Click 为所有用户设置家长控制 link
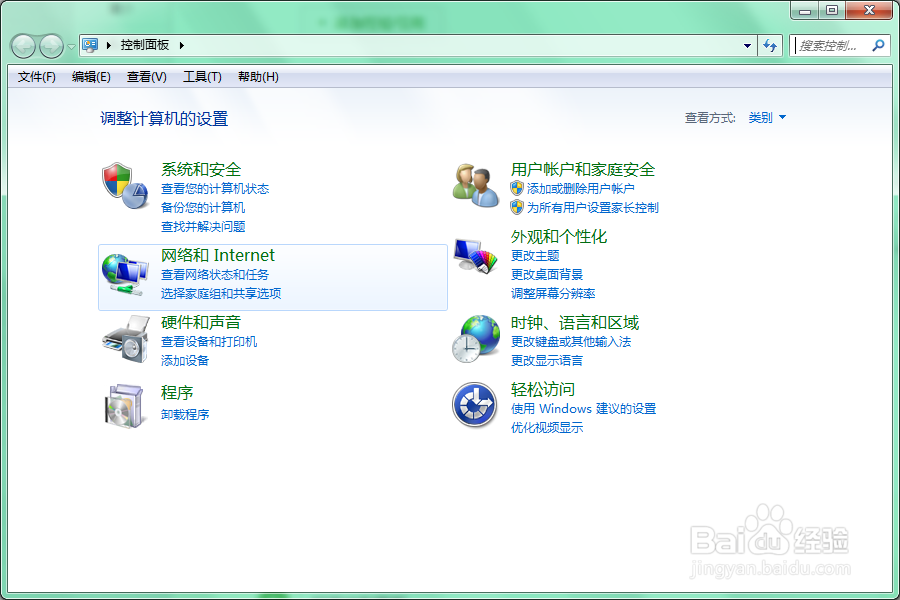This screenshot has width=900, height=600. click(592, 208)
